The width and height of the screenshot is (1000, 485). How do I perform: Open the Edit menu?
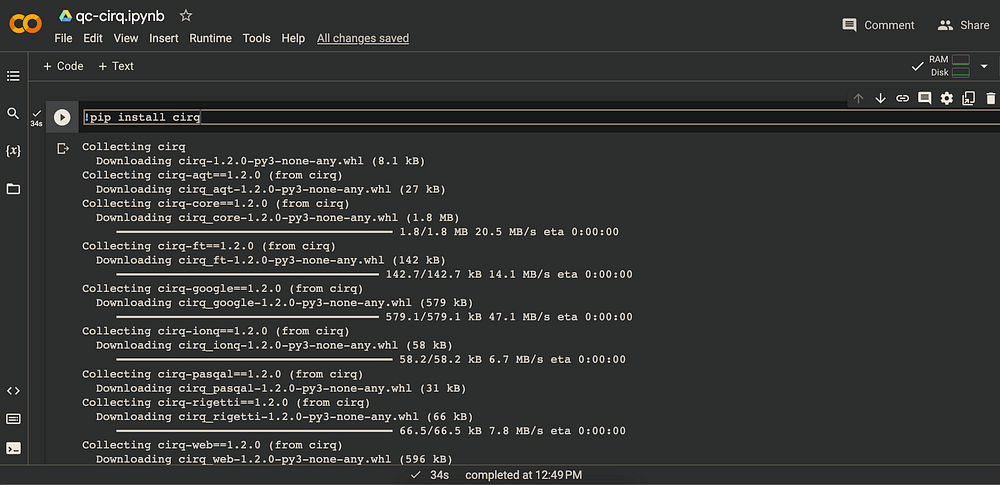click(92, 38)
